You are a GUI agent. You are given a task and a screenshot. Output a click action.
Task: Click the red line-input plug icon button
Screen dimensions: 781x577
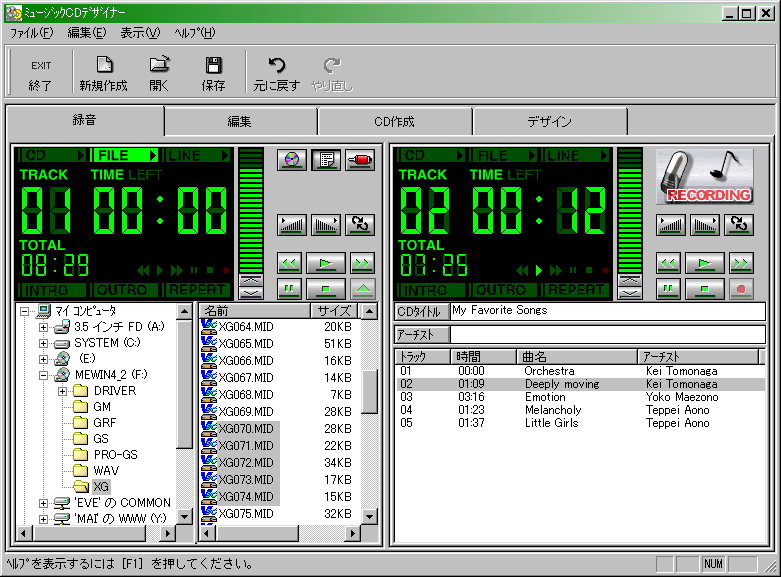tap(360, 160)
